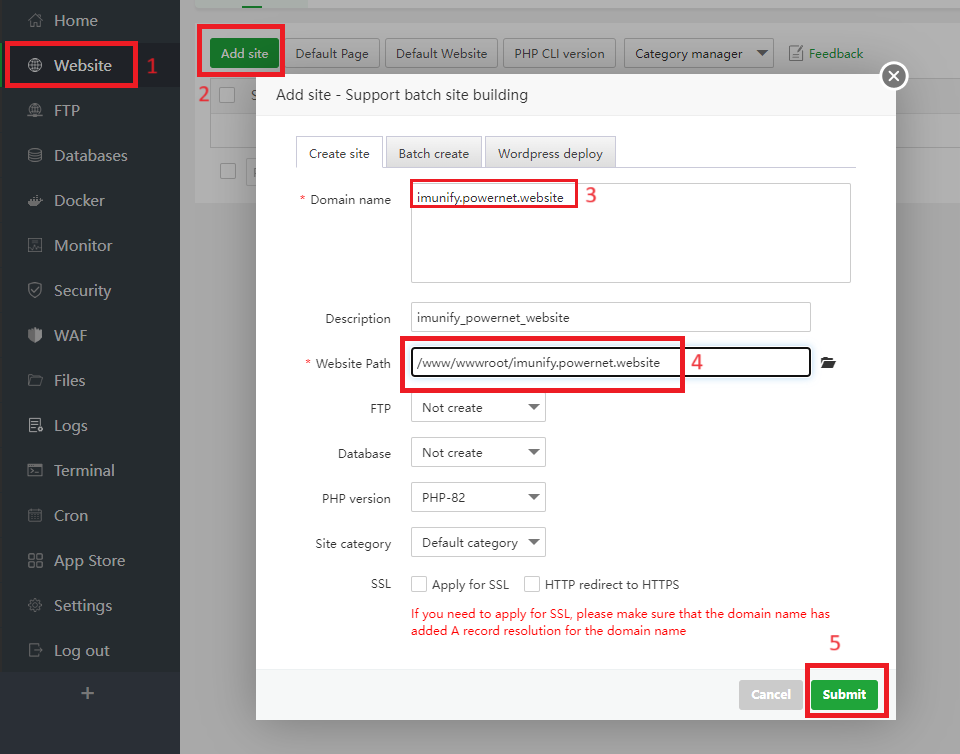Click the Files folder icon in sidebar
This screenshot has height=754, width=960.
click(x=36, y=380)
